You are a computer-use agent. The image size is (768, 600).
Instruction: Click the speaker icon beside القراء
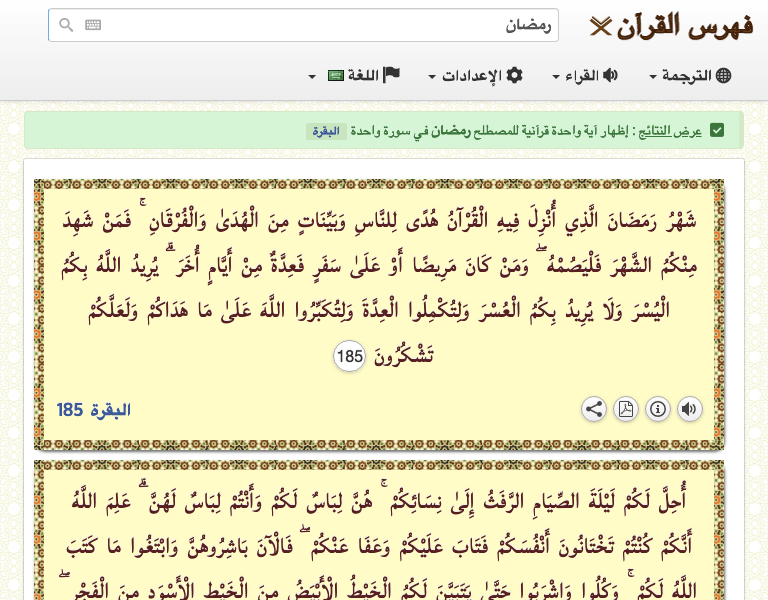610,75
